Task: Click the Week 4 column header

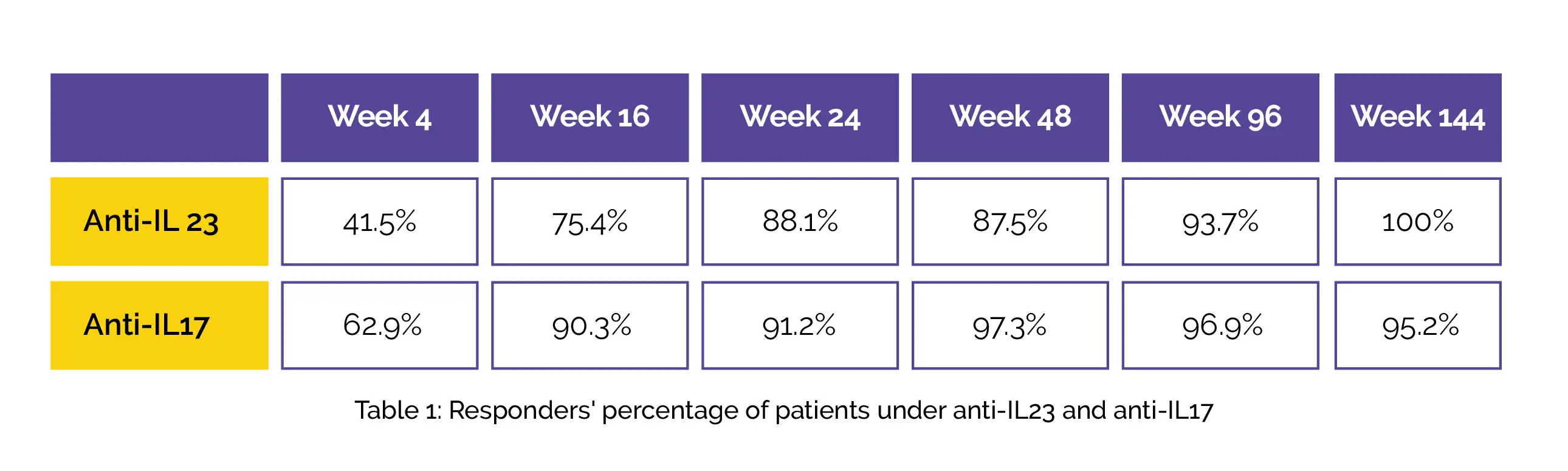Action: (x=379, y=117)
